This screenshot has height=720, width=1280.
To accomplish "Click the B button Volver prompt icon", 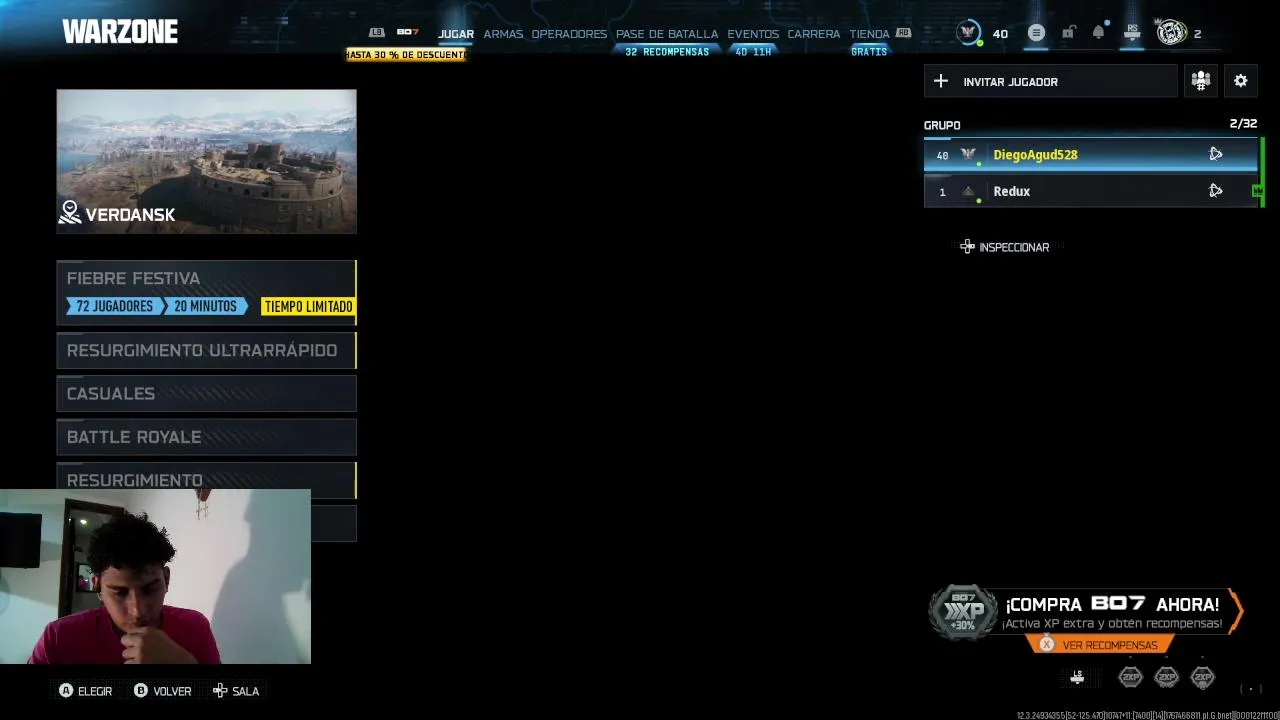I will tap(141, 691).
